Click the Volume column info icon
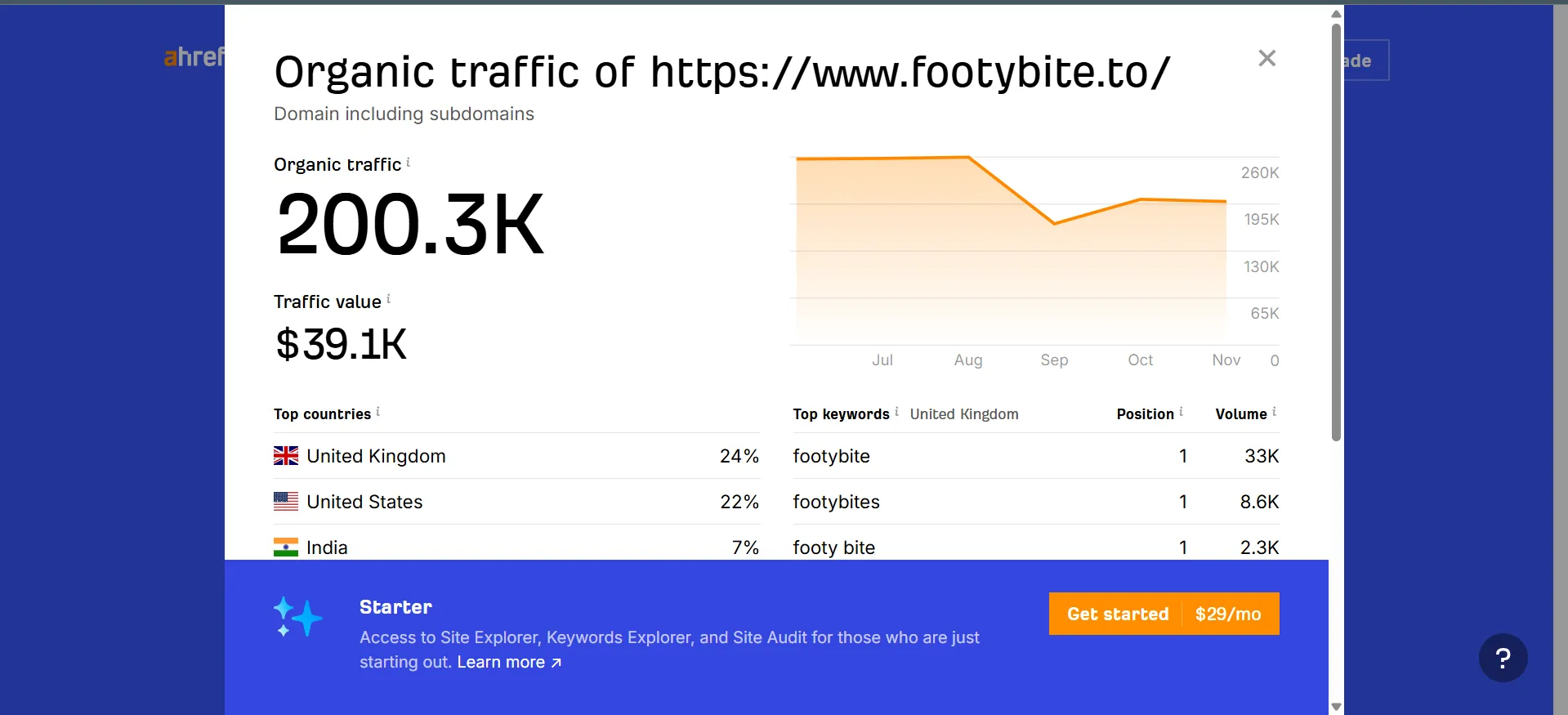 click(x=1274, y=412)
